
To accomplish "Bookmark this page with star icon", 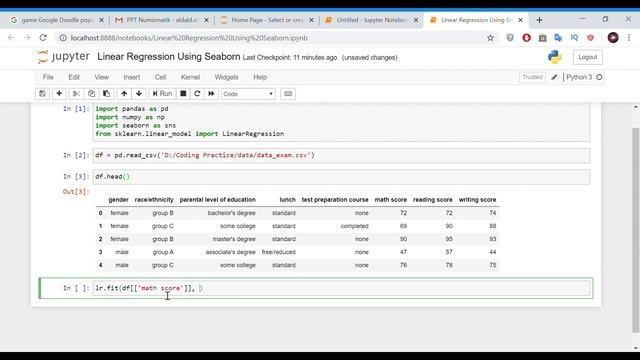I will (490, 38).
